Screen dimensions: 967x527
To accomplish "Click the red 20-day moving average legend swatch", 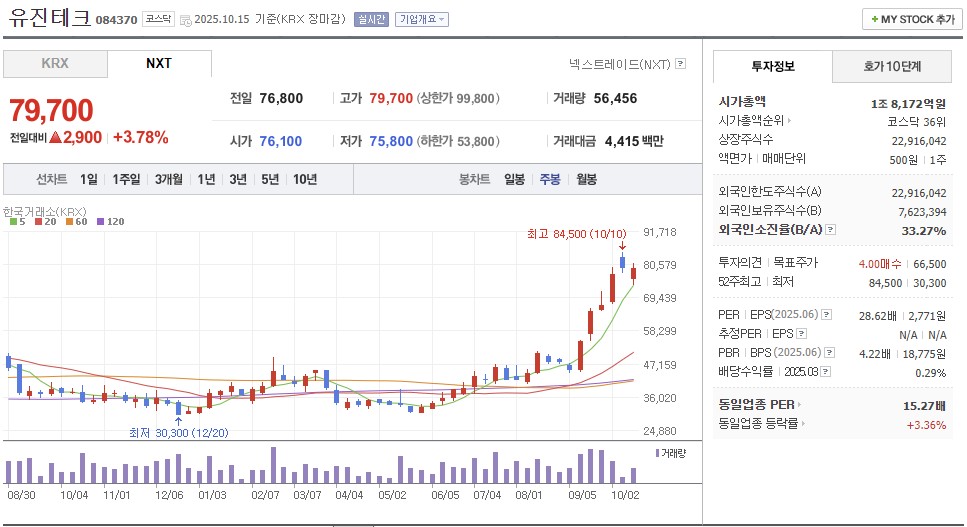I will point(38,222).
